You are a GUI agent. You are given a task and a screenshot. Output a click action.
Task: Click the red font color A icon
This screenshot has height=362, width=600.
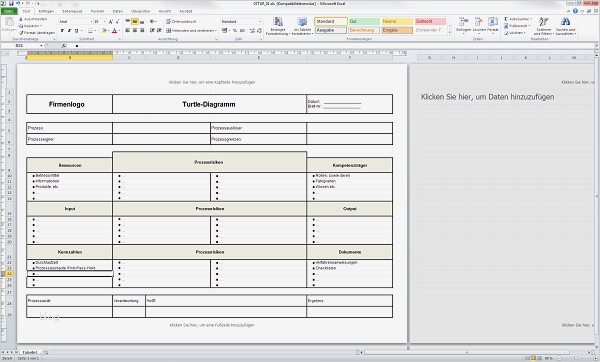click(114, 30)
